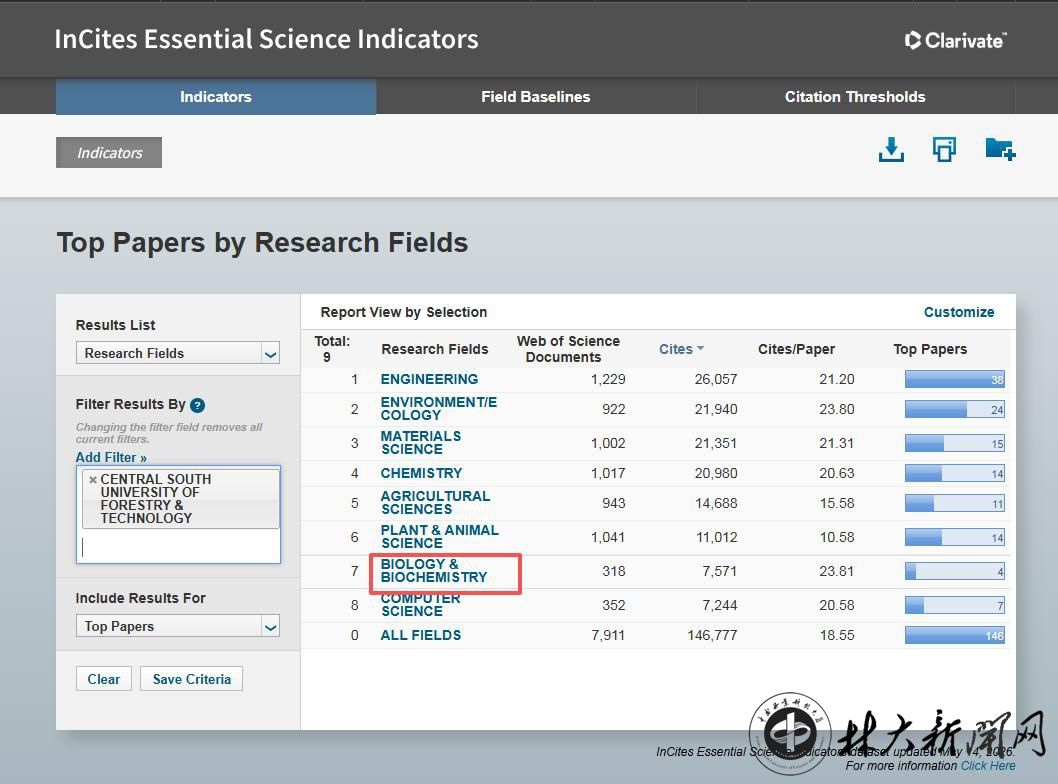
Task: Click the Environment/Ecology top papers bar (24)
Action: point(955,410)
